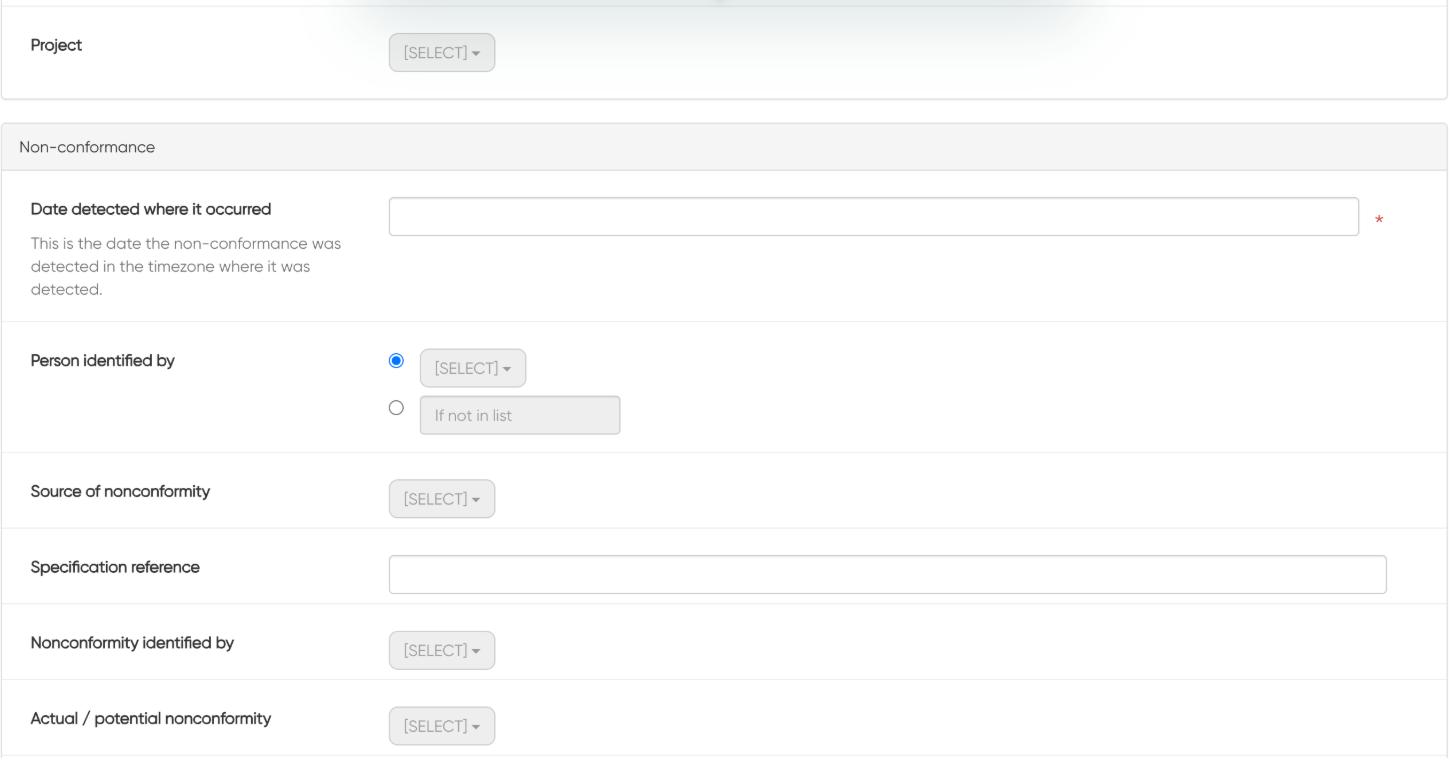Click the 'Date detected where it occurred' label

click(151, 209)
